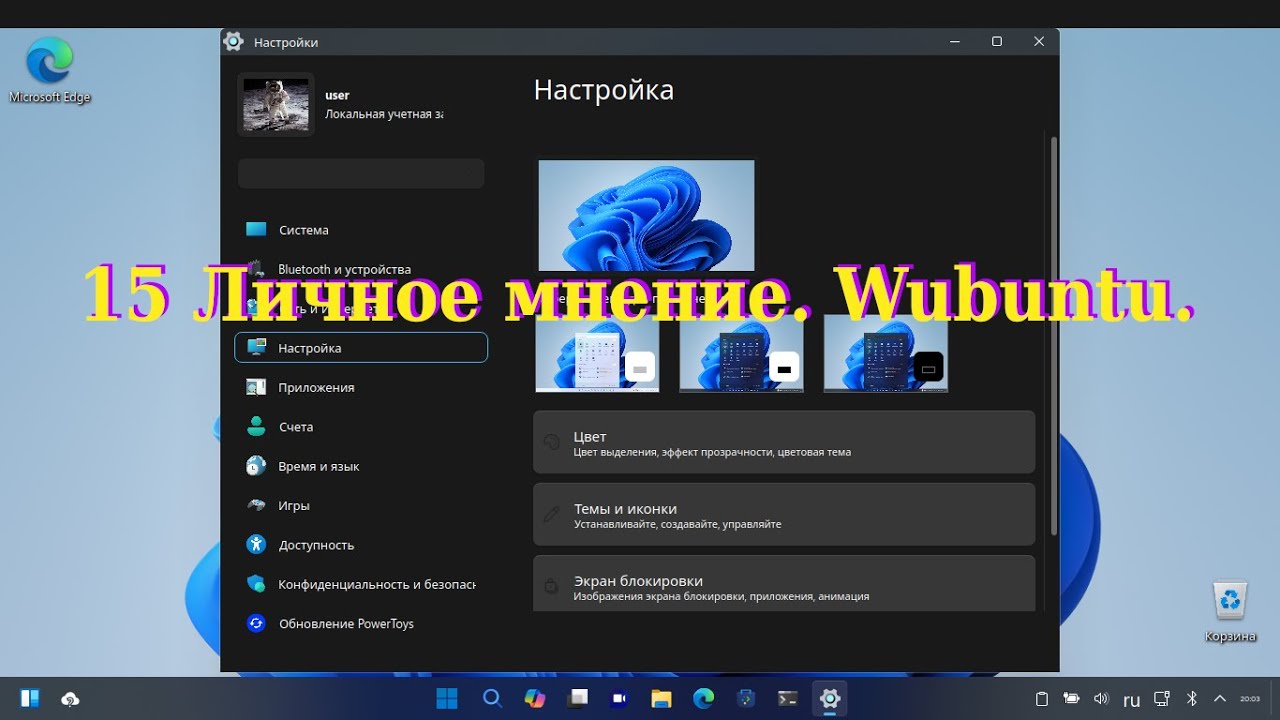
Task: Open Темы и иконки card
Action: 784,514
